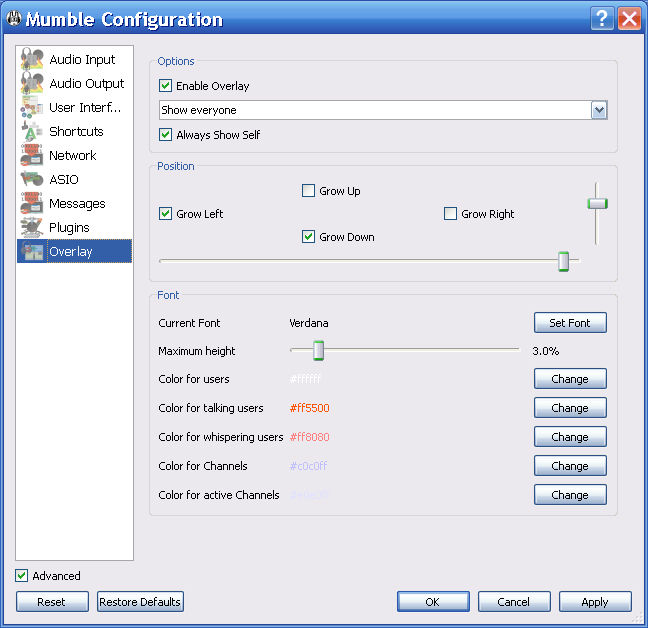648x628 pixels.
Task: Click the Network sidebar icon
Action: [32, 155]
